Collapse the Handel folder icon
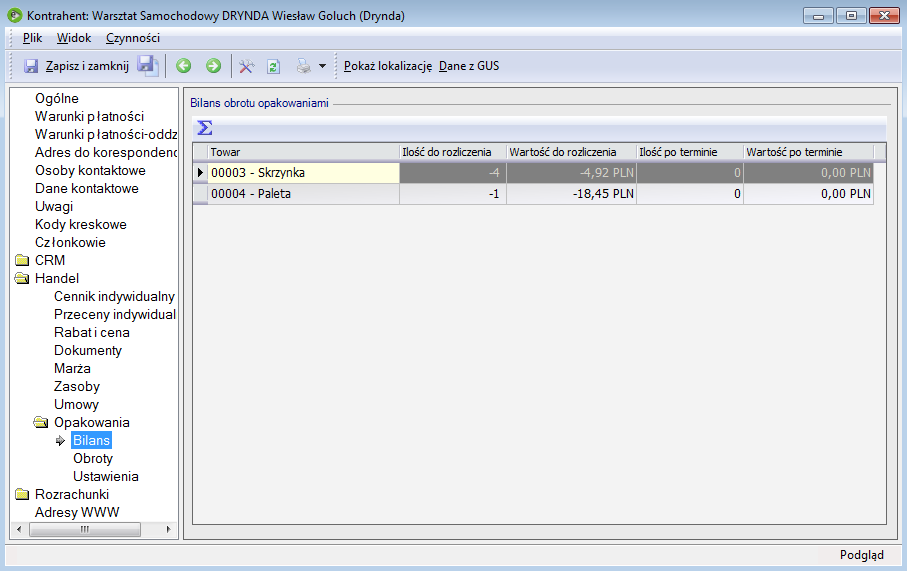 click(22, 278)
